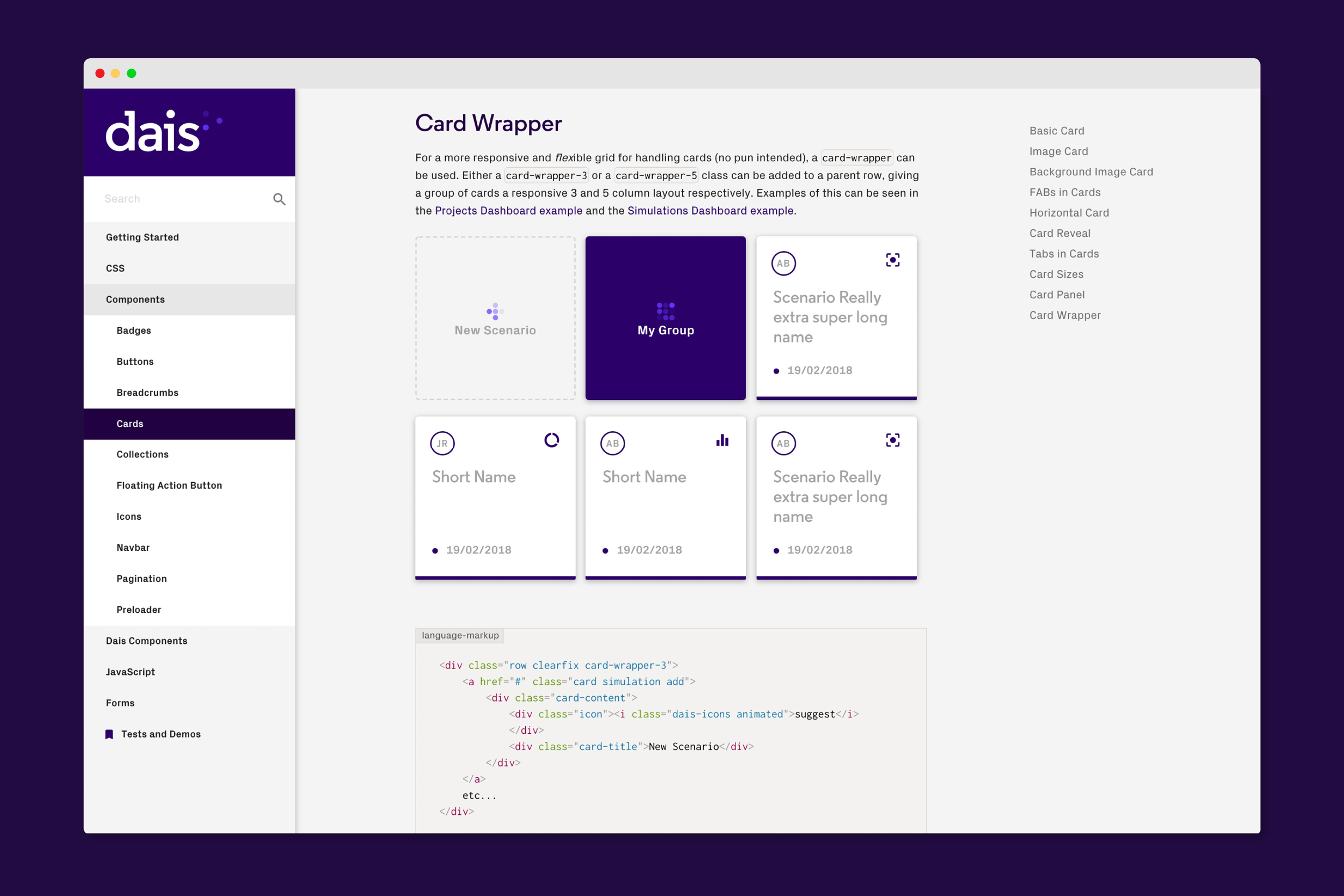Click the circular progress icon on JR card
This screenshot has height=896, width=1344.
coord(552,440)
